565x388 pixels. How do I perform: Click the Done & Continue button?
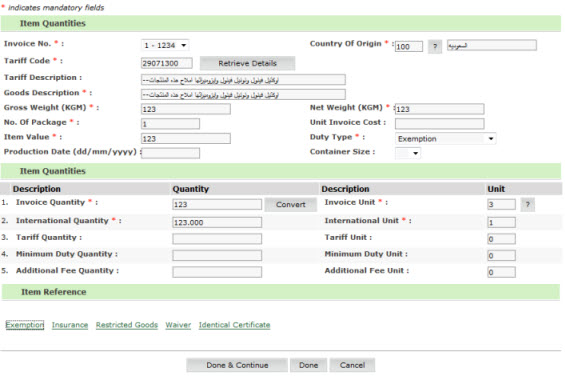[x=237, y=365]
